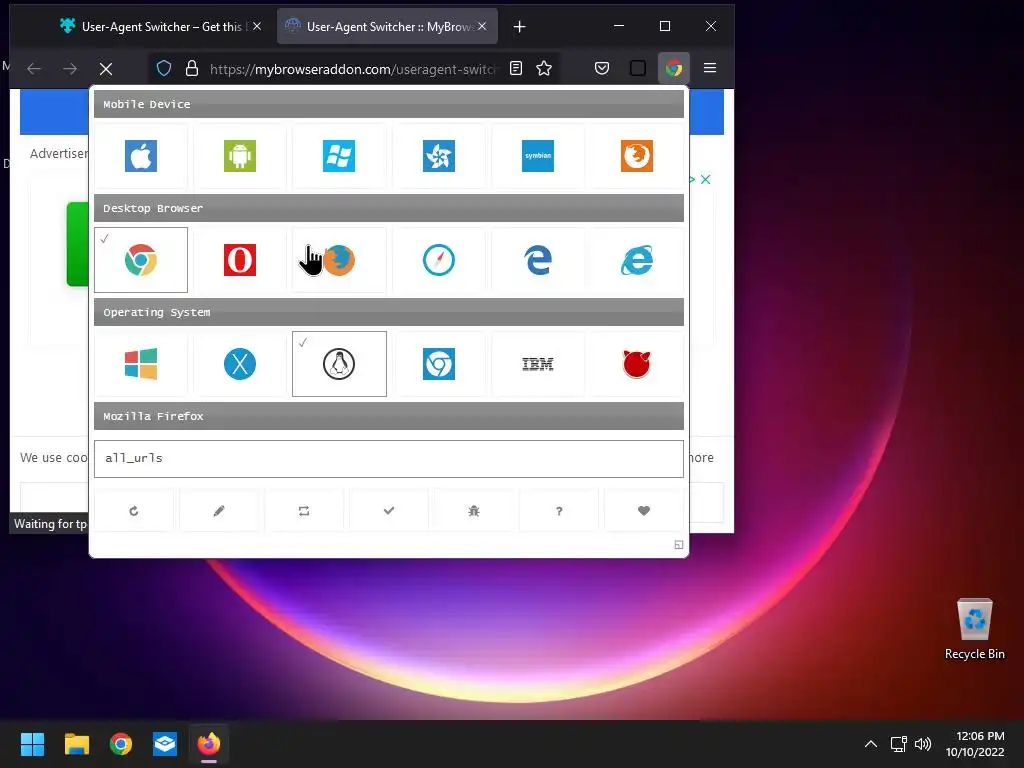
Task: Open the volume speaker icon in tray
Action: [x=923, y=744]
